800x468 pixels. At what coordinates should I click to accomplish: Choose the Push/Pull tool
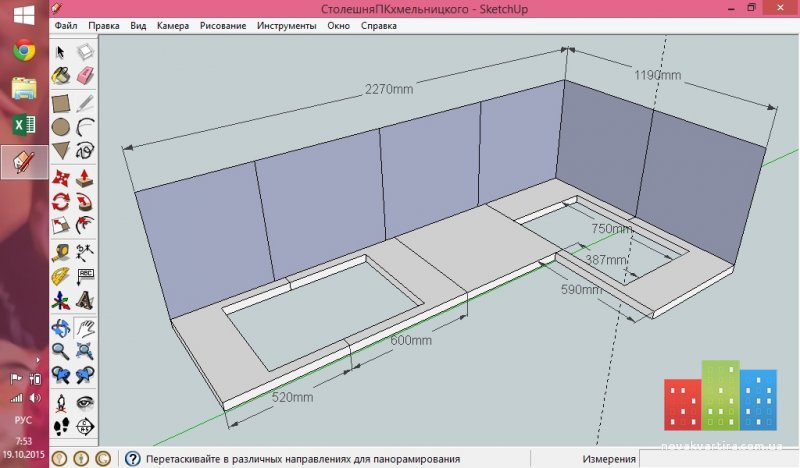coord(85,178)
